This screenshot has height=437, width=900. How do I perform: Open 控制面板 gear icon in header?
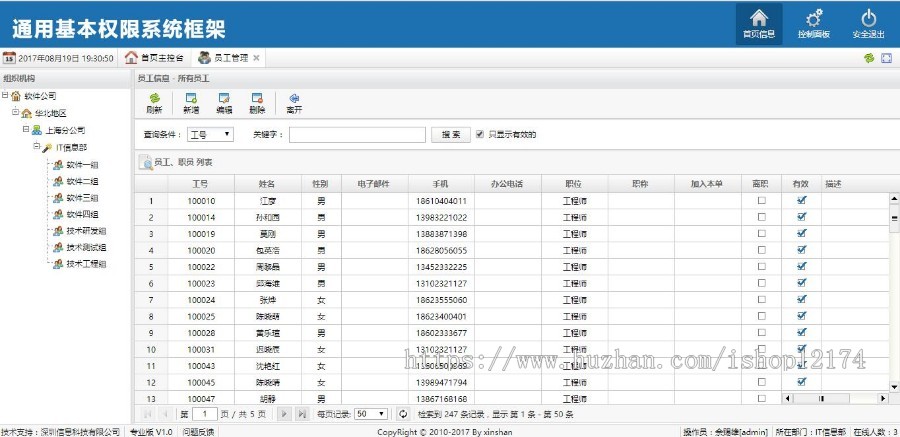(813, 18)
